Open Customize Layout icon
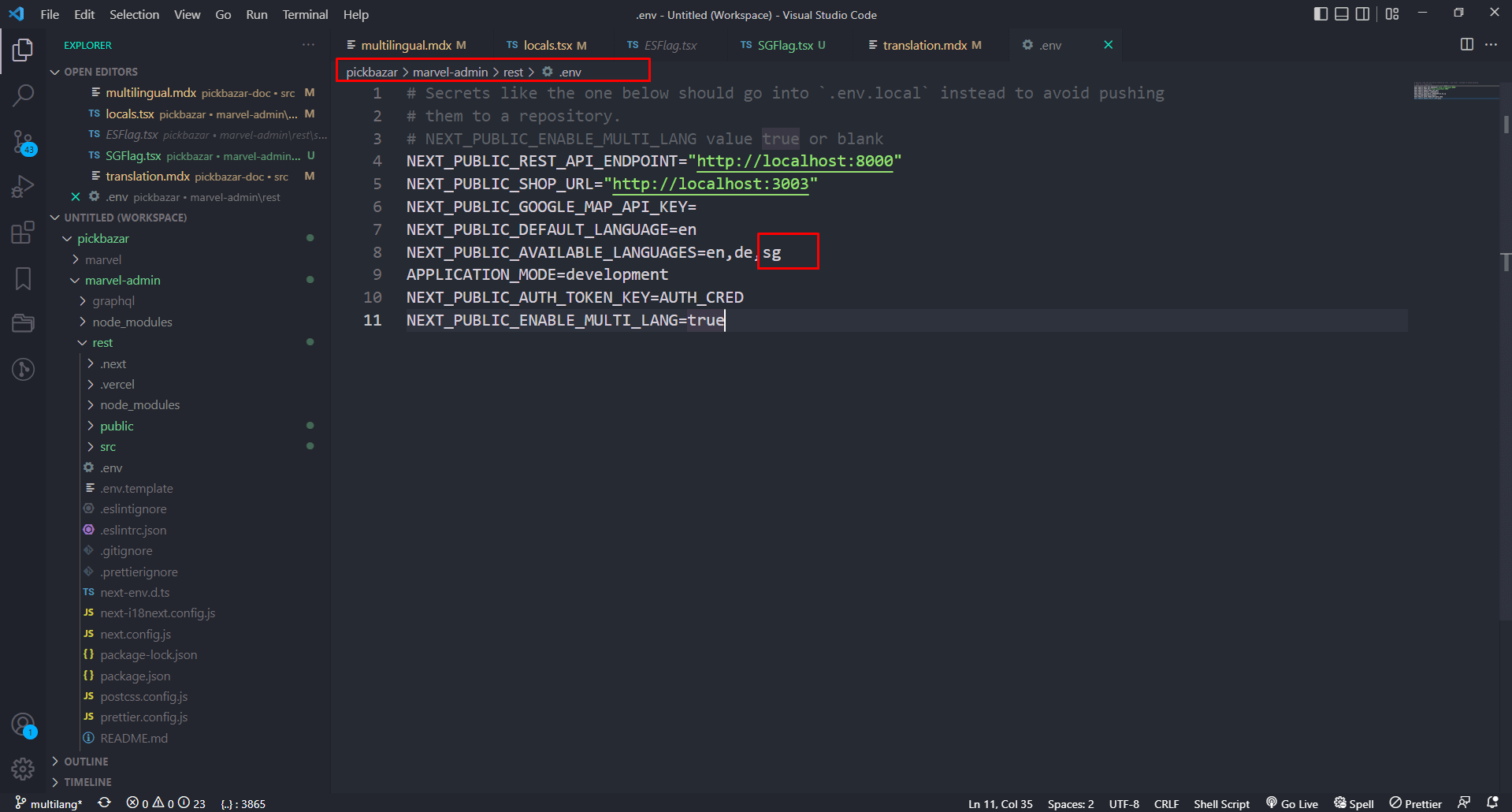This screenshot has height=812, width=1512. click(x=1392, y=14)
